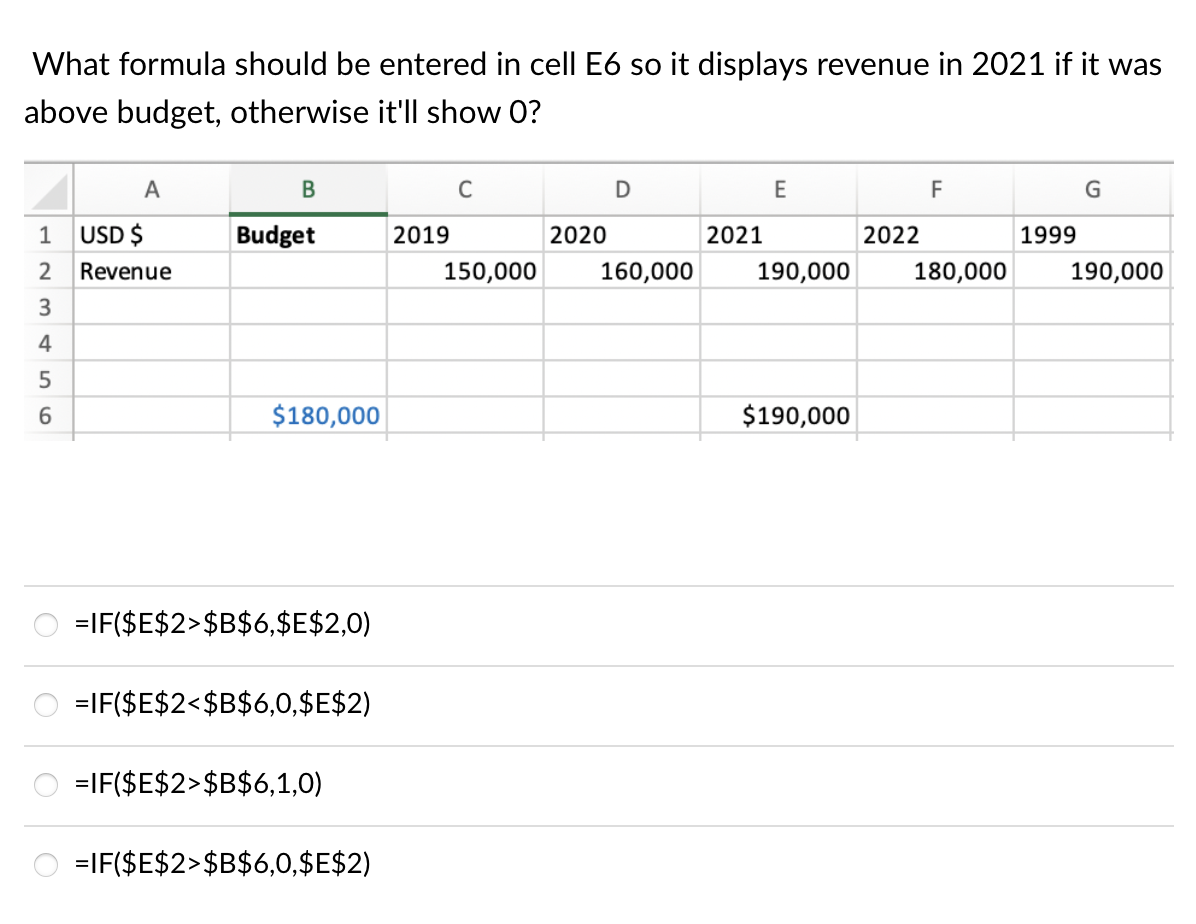This screenshot has height=924, width=1196.
Task: Select column header G
Action: [x=1092, y=190]
